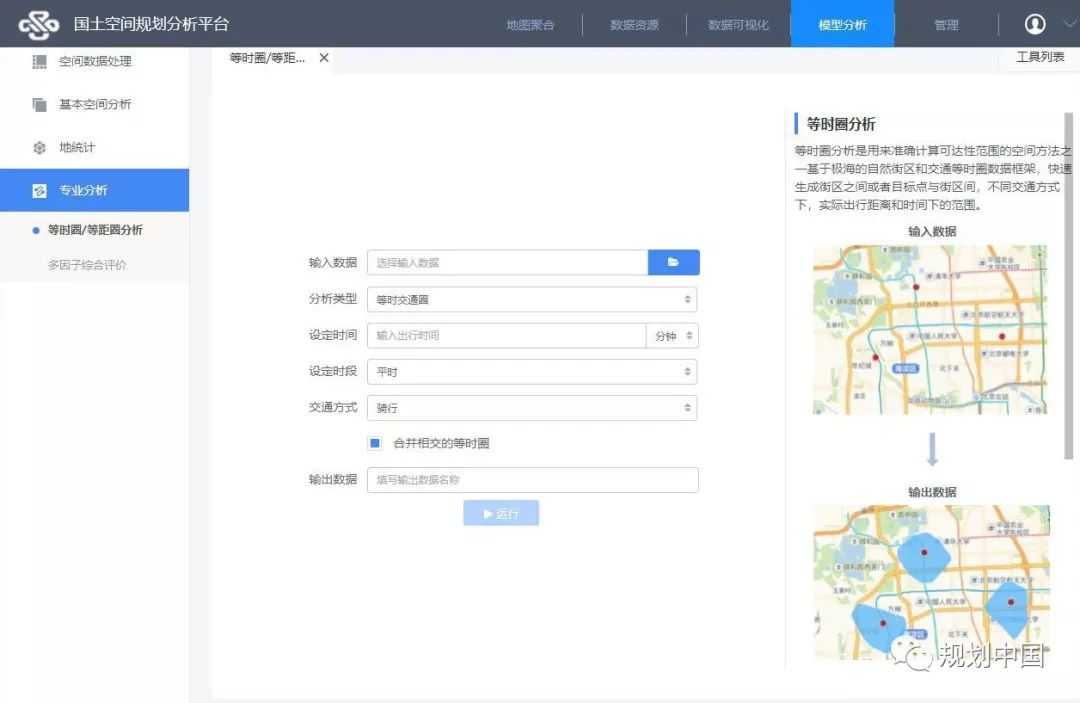
Task: Click the 专业分析 sidebar icon
Action: tap(40, 191)
